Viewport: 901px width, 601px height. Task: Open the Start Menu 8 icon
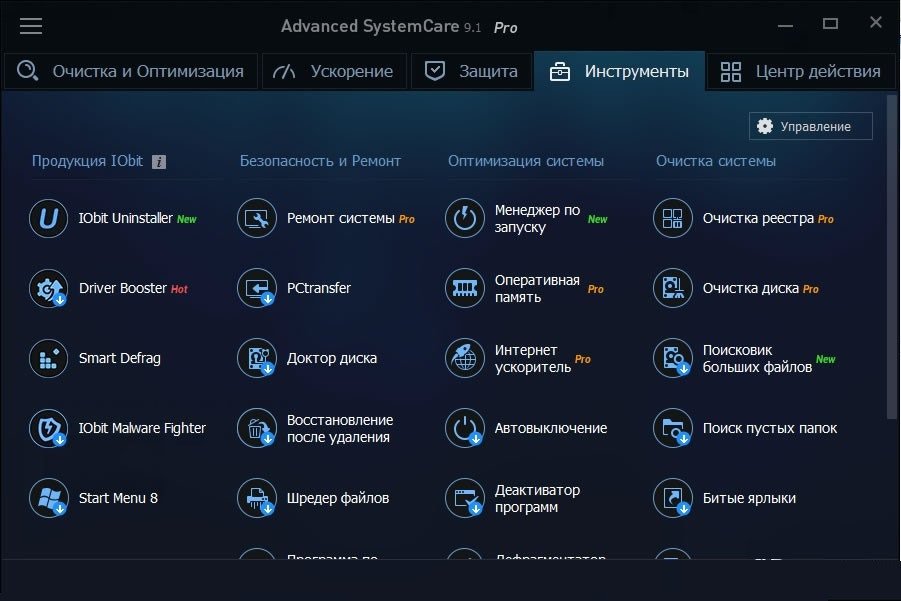click(48, 498)
